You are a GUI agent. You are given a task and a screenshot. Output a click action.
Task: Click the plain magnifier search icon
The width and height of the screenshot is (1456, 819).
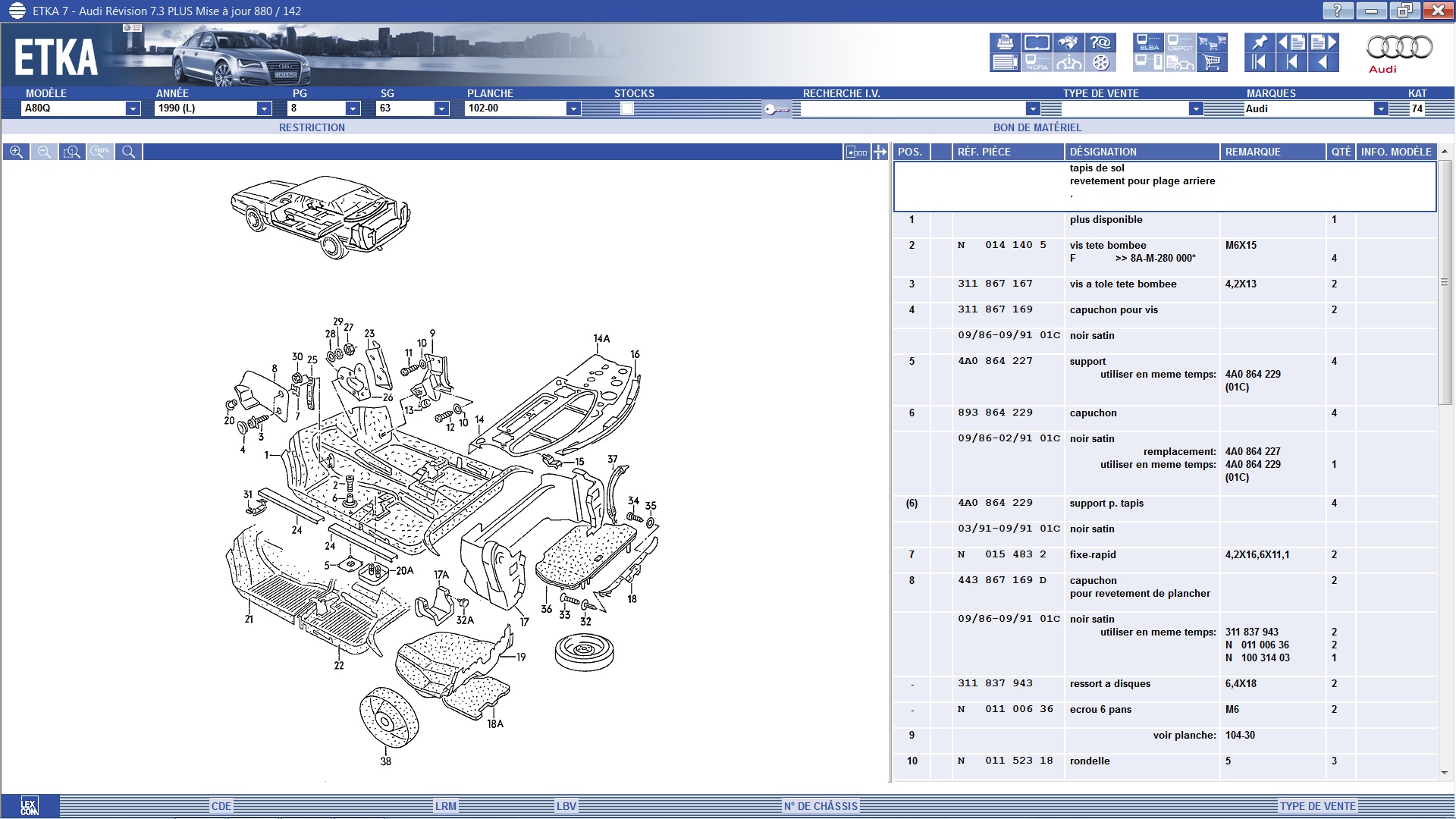click(128, 152)
